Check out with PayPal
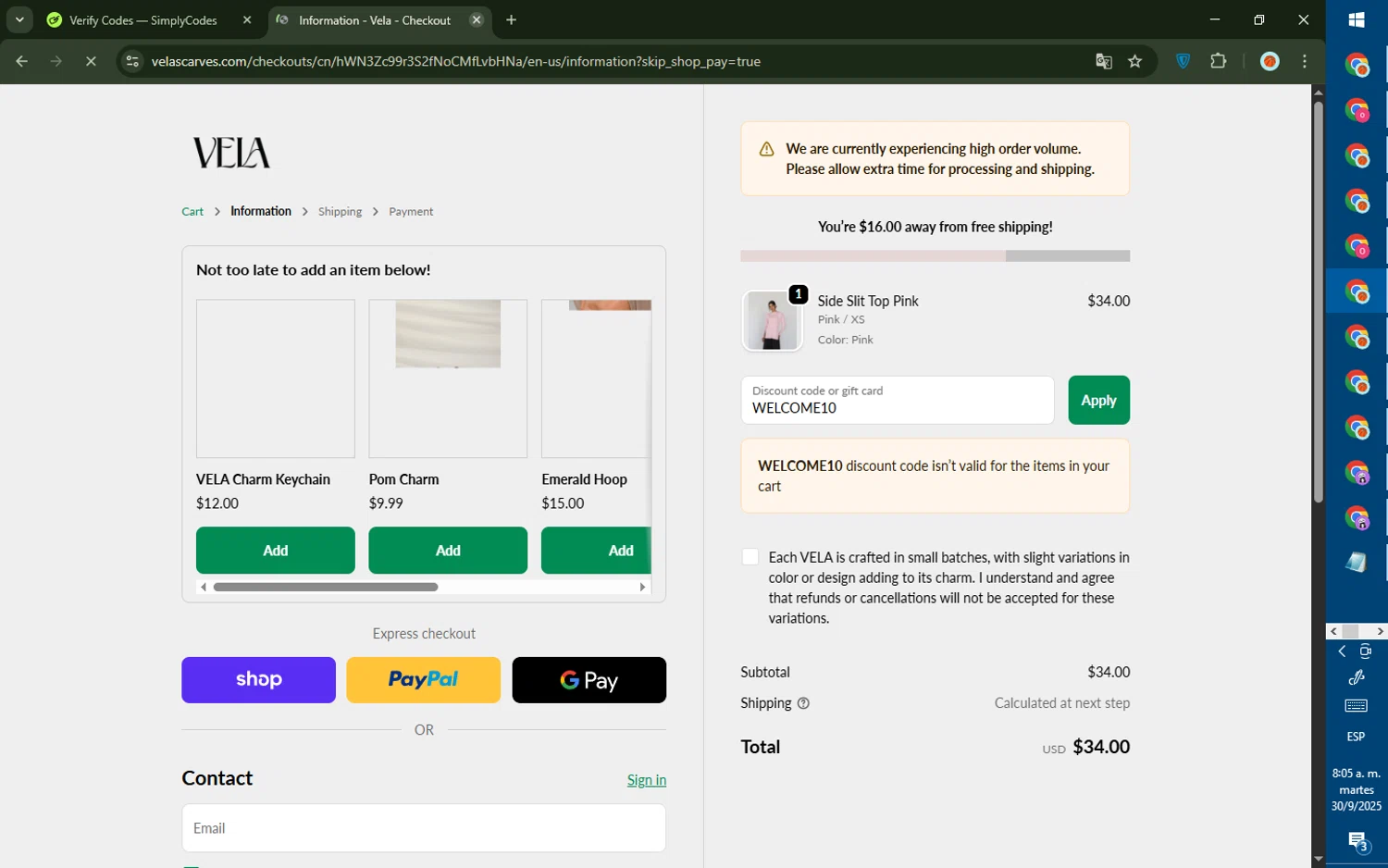This screenshot has height=868, width=1388. click(423, 680)
